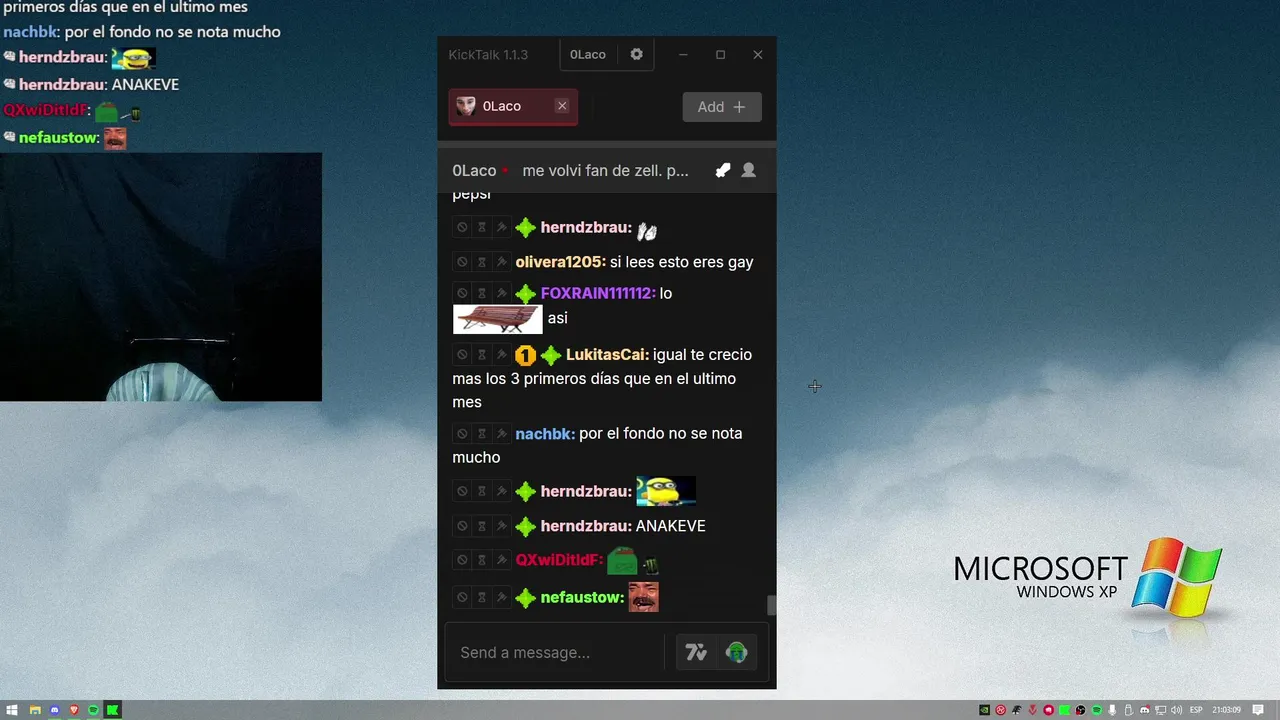The width and height of the screenshot is (1280, 720).
Task: Select the 0Laco chatroom tab
Action: coord(513,106)
